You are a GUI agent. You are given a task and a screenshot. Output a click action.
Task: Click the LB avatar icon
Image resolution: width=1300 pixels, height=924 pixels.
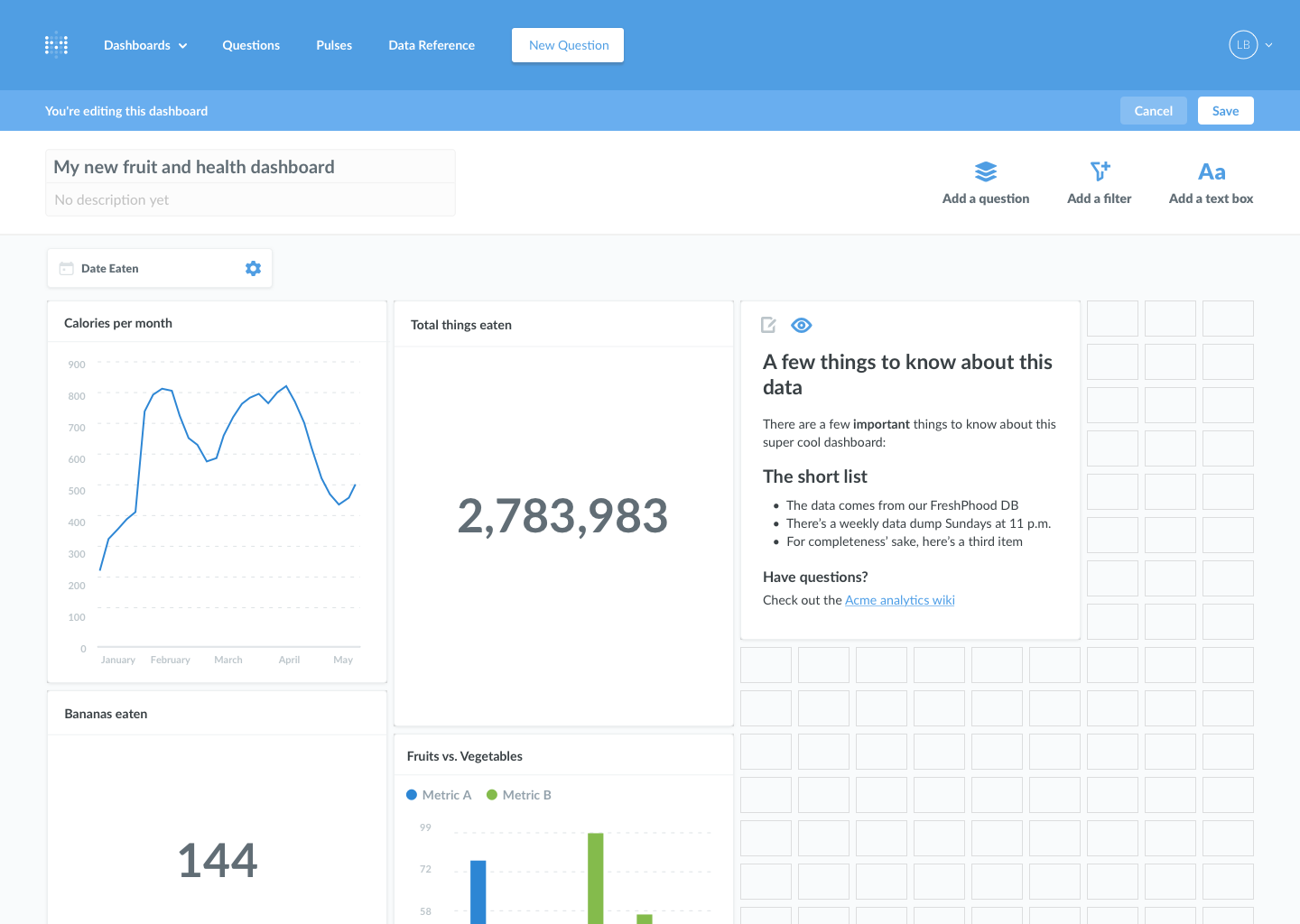[1242, 44]
